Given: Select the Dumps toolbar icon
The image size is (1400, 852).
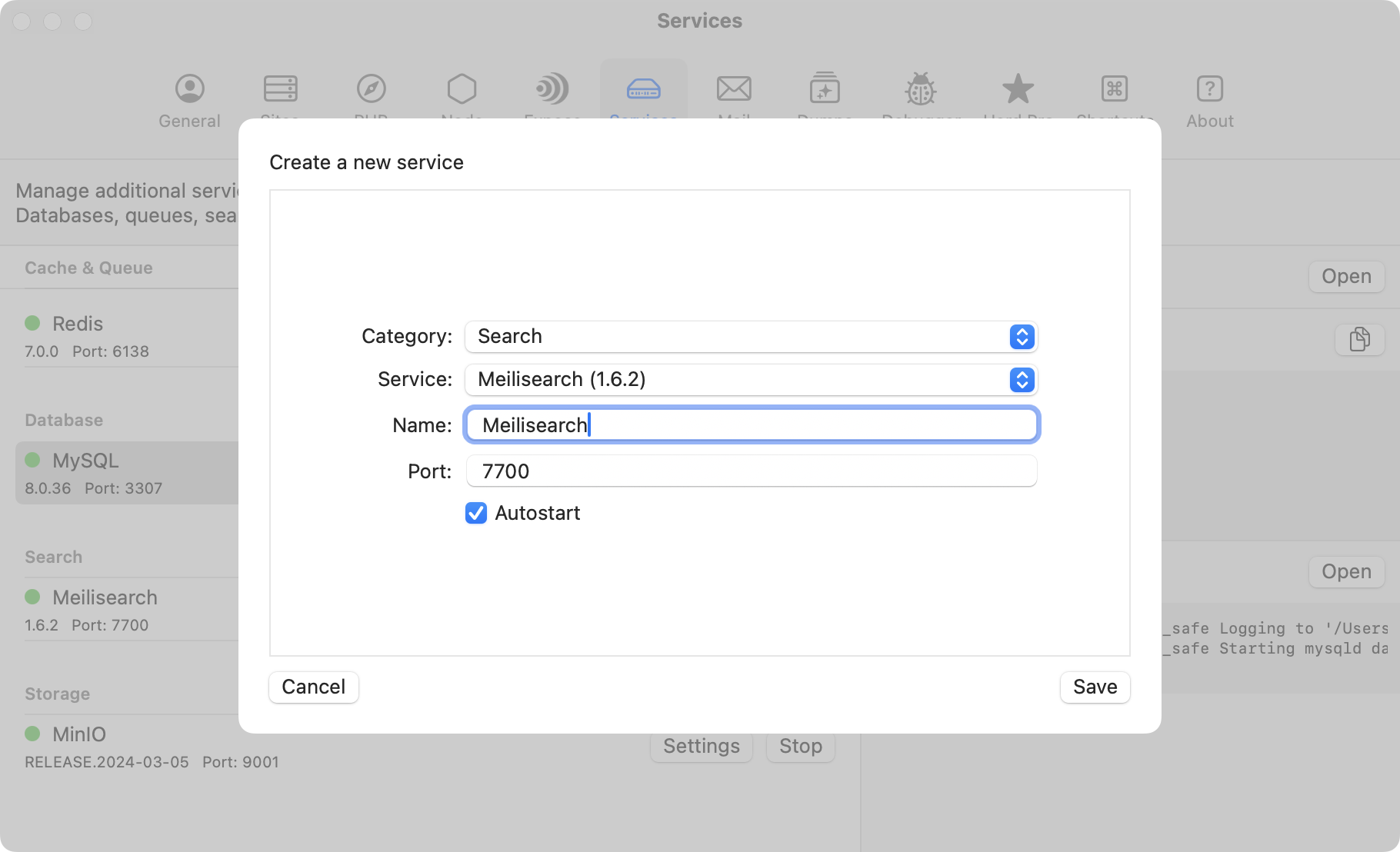Looking at the screenshot, I should click(825, 88).
